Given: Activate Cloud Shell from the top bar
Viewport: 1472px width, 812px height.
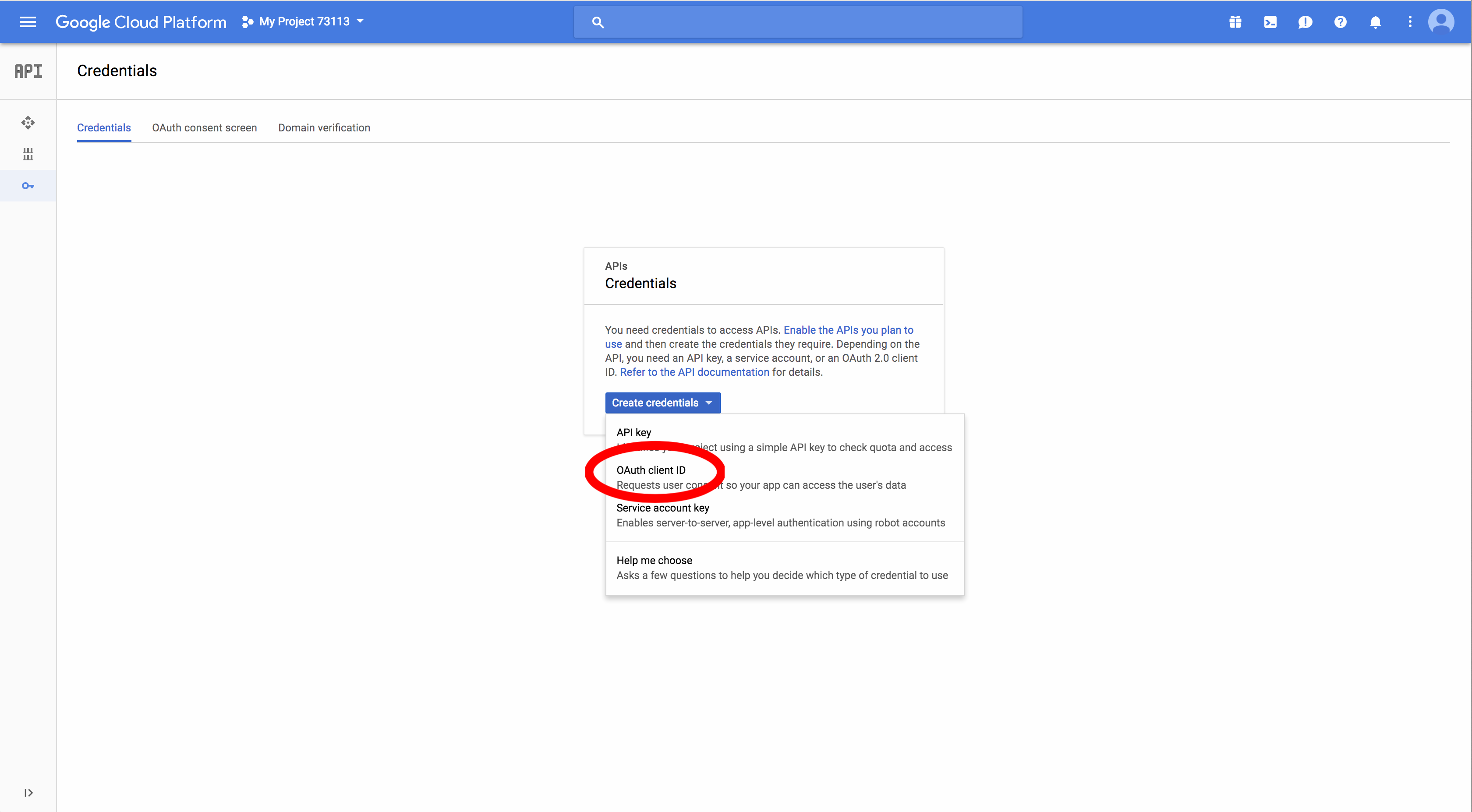Looking at the screenshot, I should pos(1270,22).
